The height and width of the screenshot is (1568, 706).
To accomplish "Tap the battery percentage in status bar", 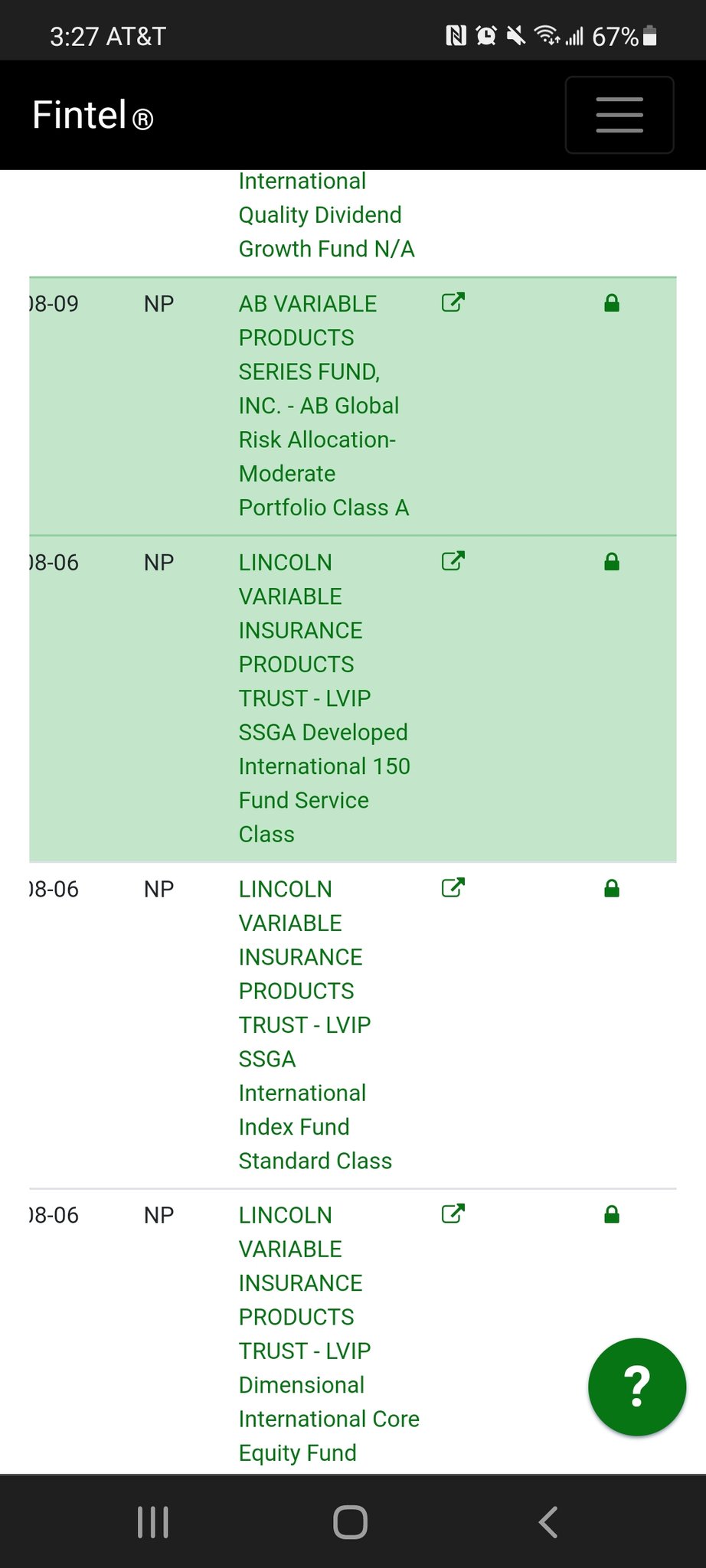I will tap(615, 36).
